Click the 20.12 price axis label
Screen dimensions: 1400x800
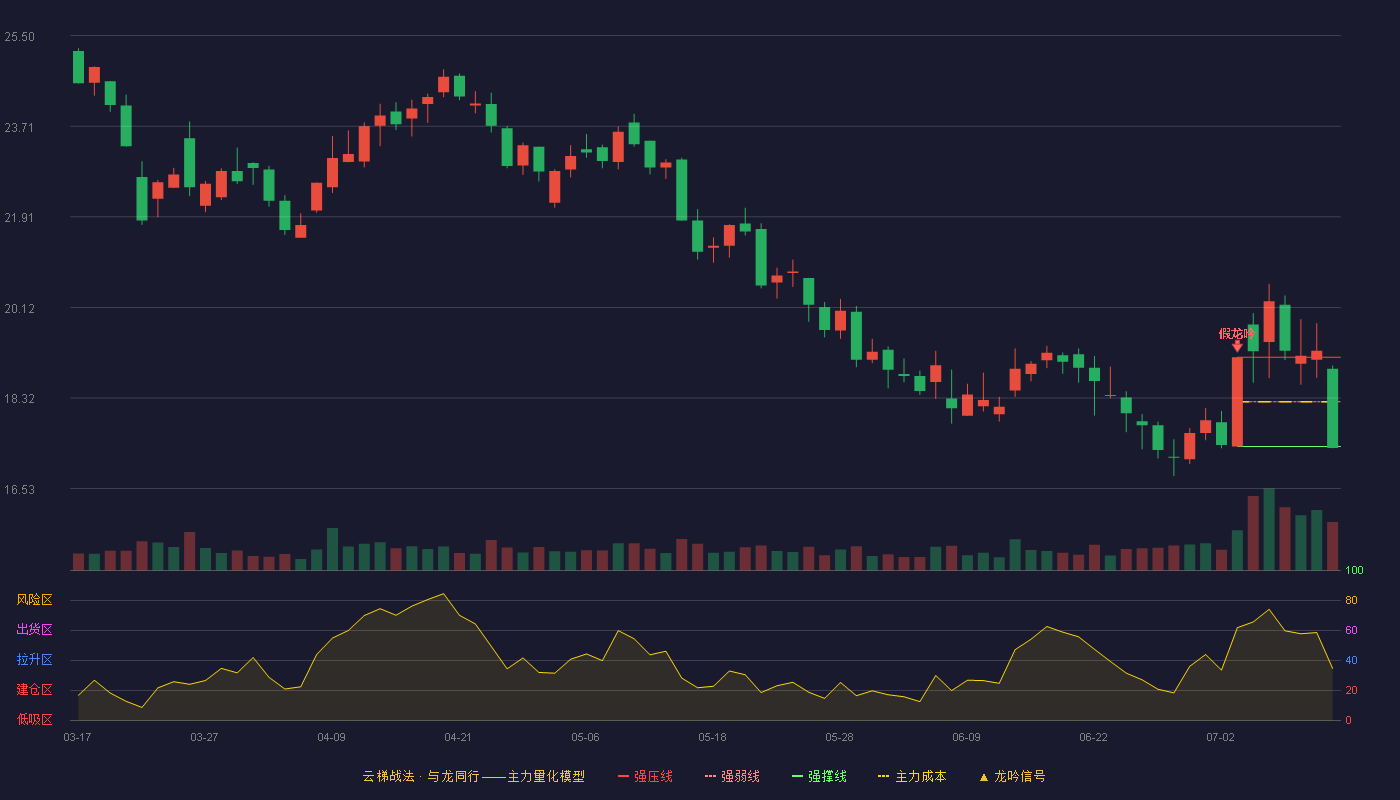(19, 309)
